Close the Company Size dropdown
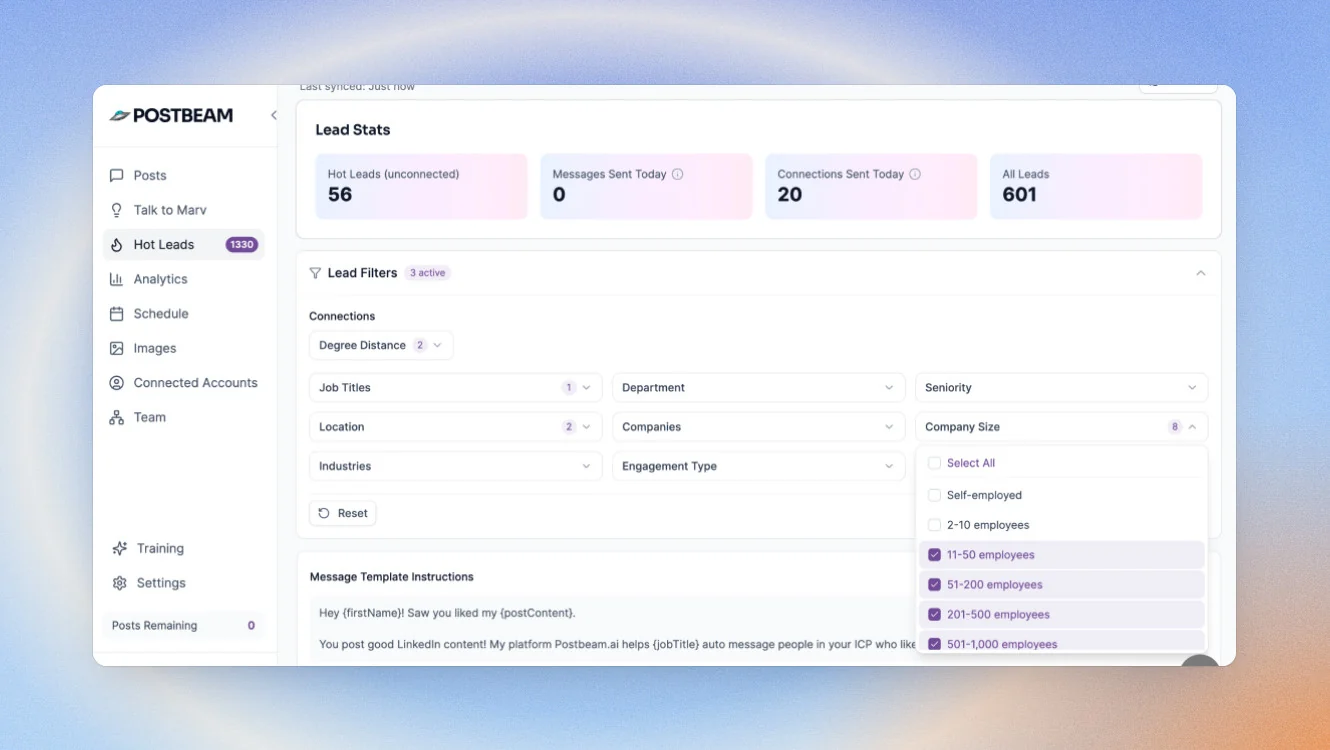This screenshot has height=750, width=1330. coord(1062,427)
